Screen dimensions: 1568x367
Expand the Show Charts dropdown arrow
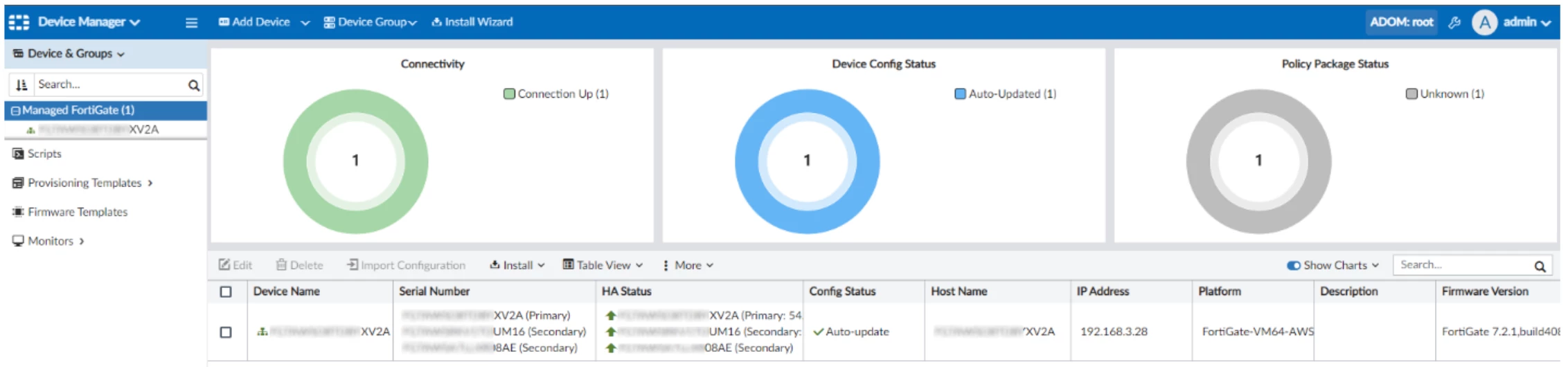click(1375, 266)
